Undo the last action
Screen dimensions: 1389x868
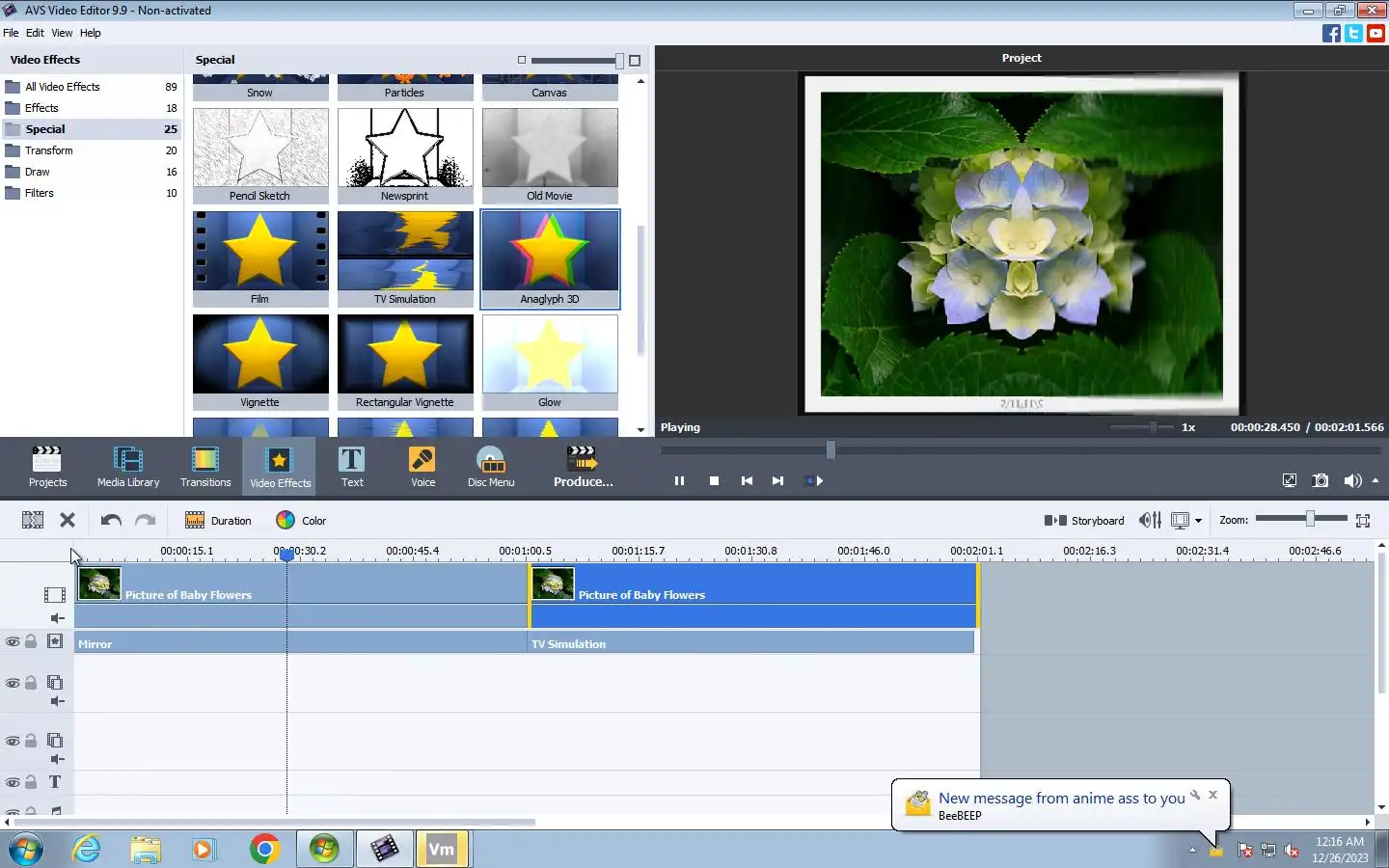(x=111, y=520)
